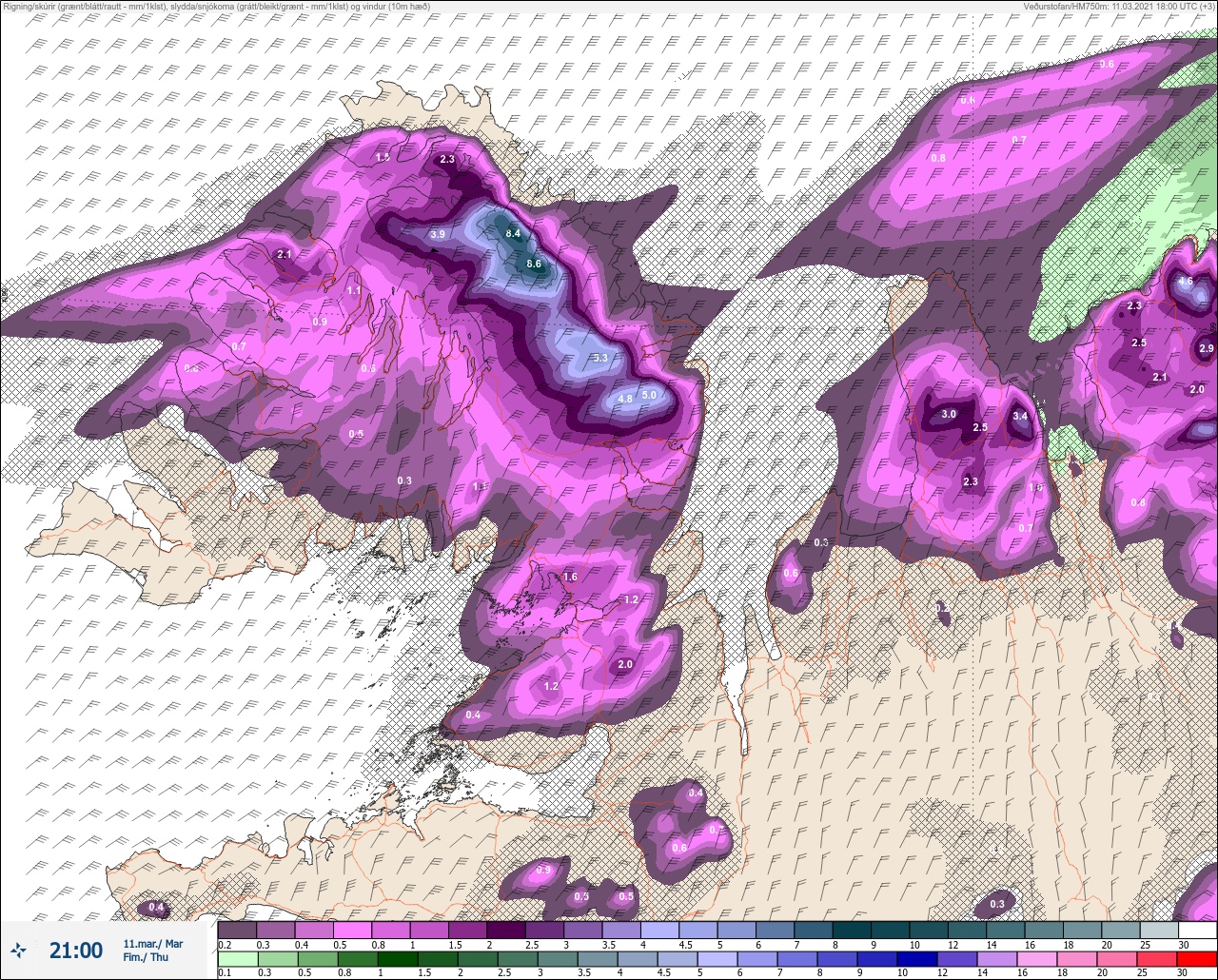1218x980 pixels.
Task: Click the 2.9 value near the right edge
Action: coord(1207,348)
